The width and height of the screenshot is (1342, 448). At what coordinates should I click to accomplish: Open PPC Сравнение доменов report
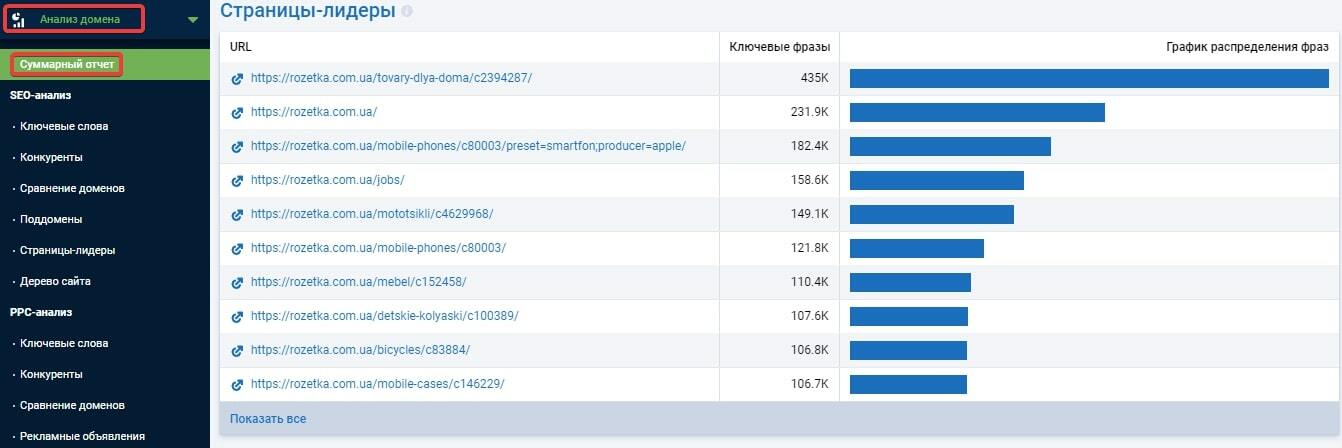pos(72,405)
